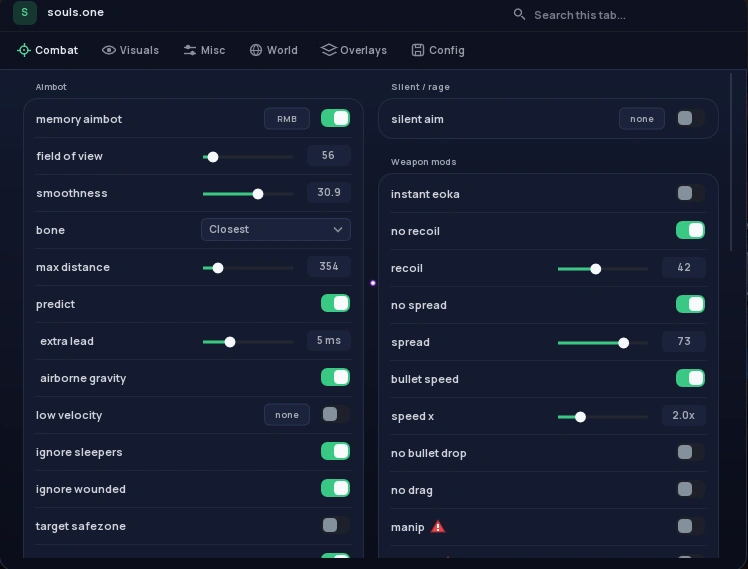Enable the manip toggle

click(x=690, y=526)
